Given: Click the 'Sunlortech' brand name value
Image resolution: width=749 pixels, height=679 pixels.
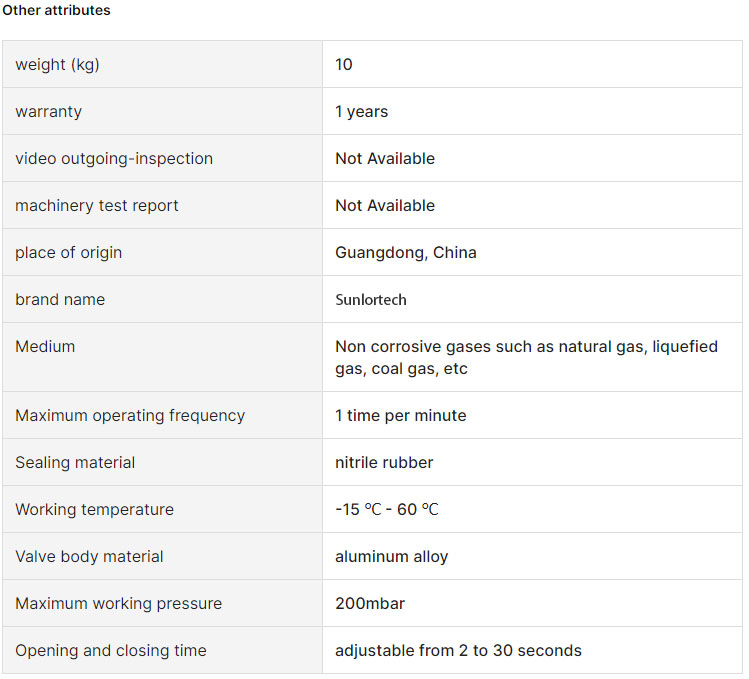Looking at the screenshot, I should 371,299.
